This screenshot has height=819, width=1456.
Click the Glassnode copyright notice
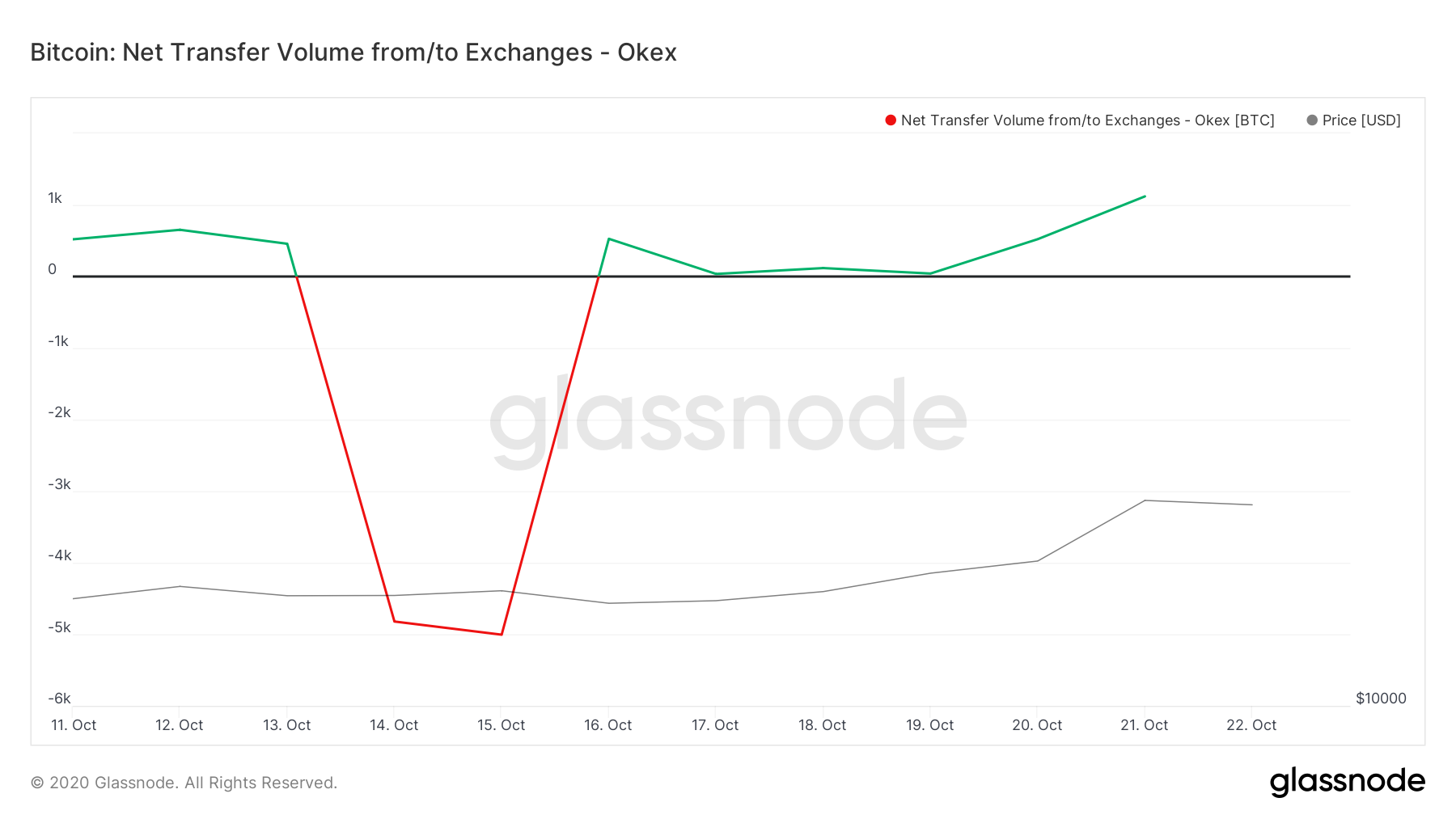pos(184,783)
